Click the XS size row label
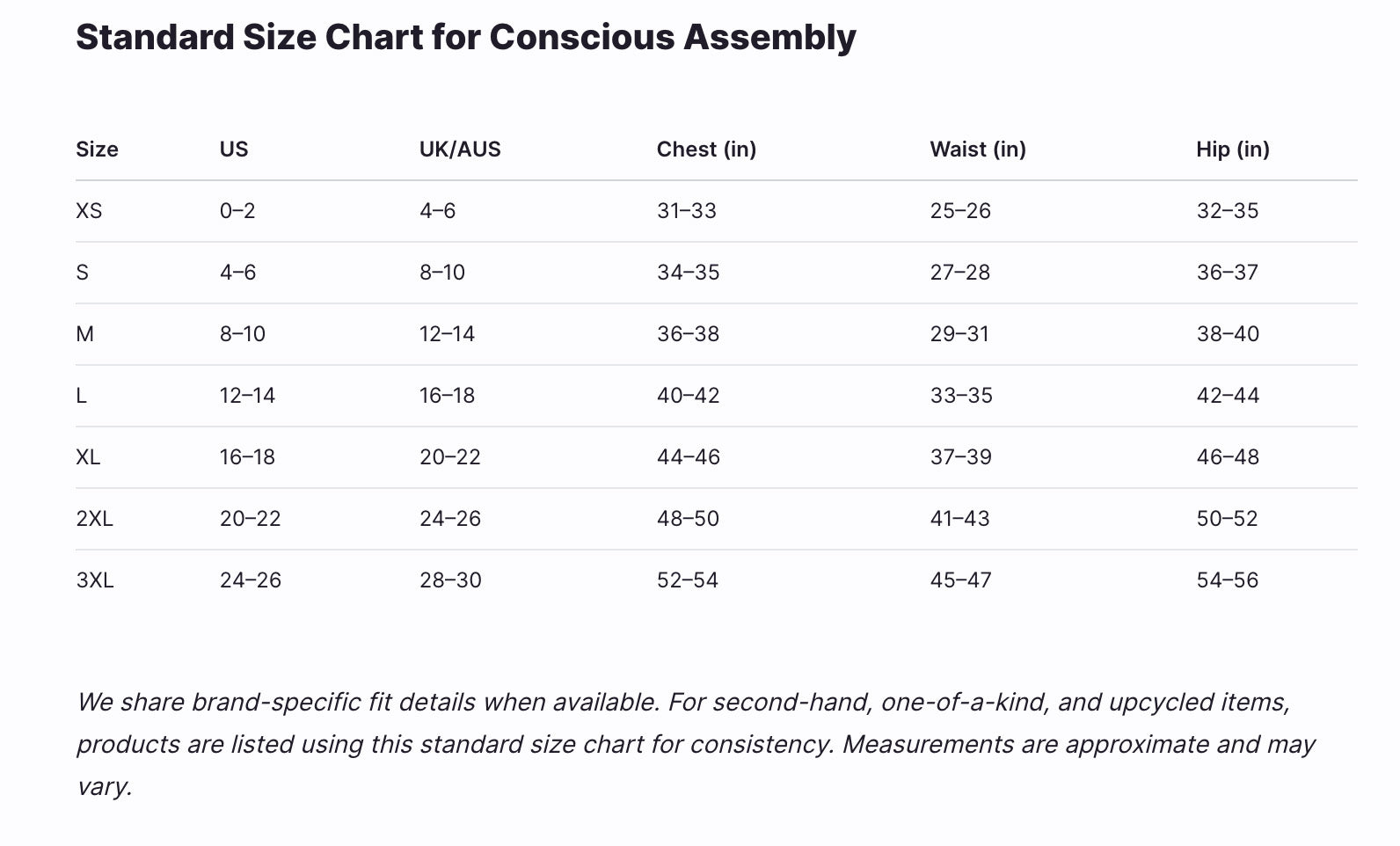The image size is (1400, 846). (x=89, y=211)
